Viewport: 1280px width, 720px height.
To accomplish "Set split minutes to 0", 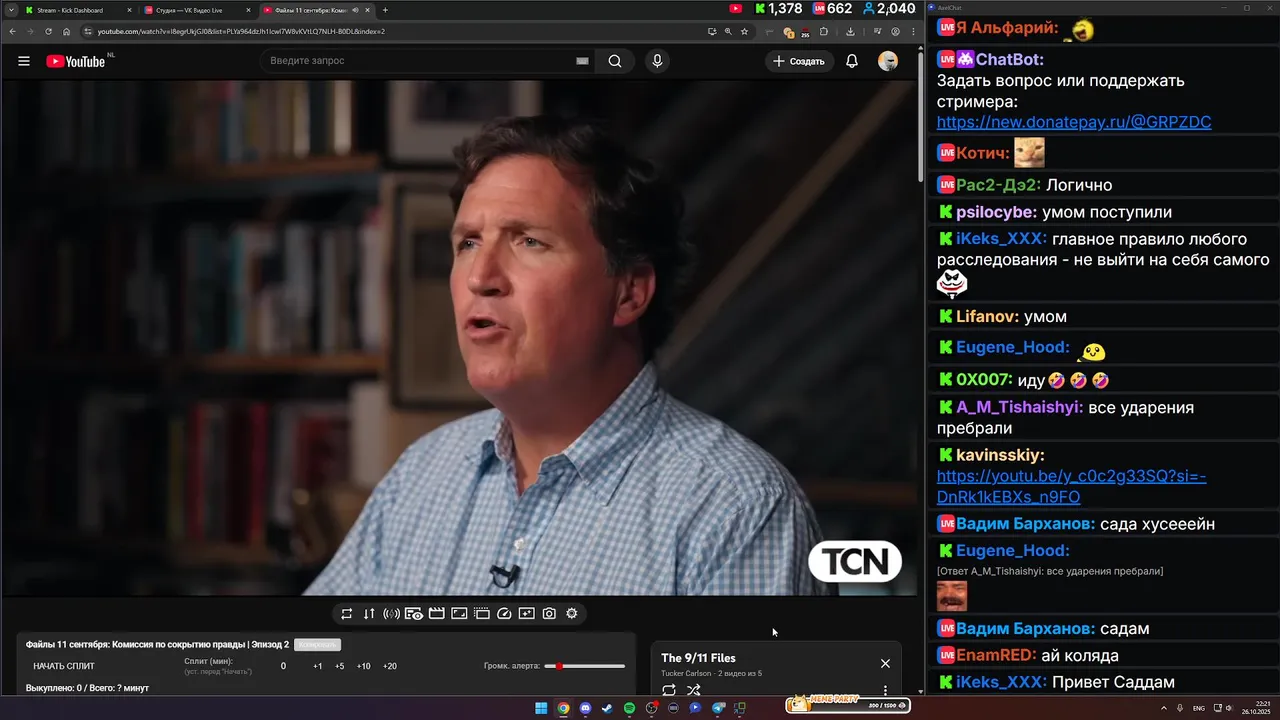I will [283, 666].
